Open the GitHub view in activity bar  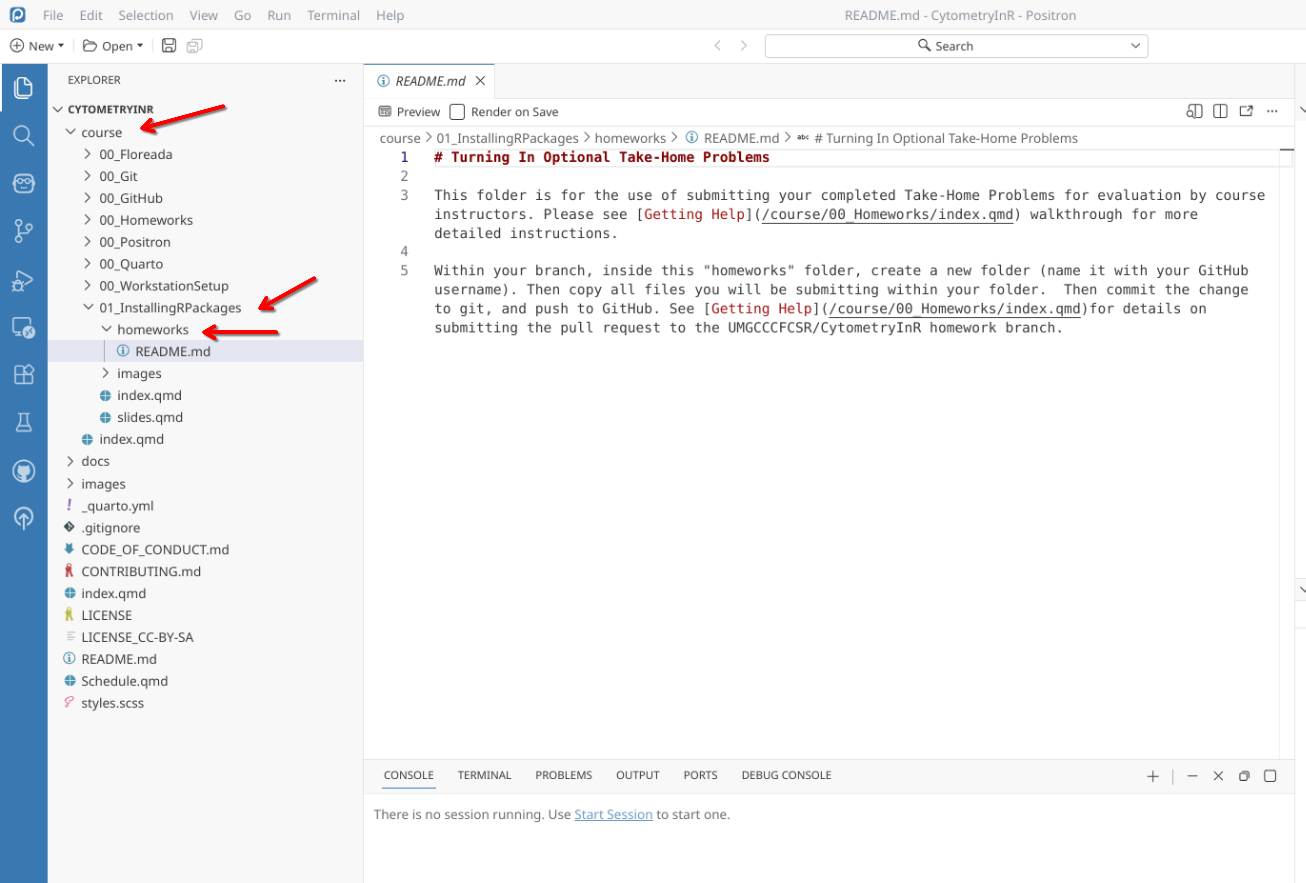coord(23,470)
